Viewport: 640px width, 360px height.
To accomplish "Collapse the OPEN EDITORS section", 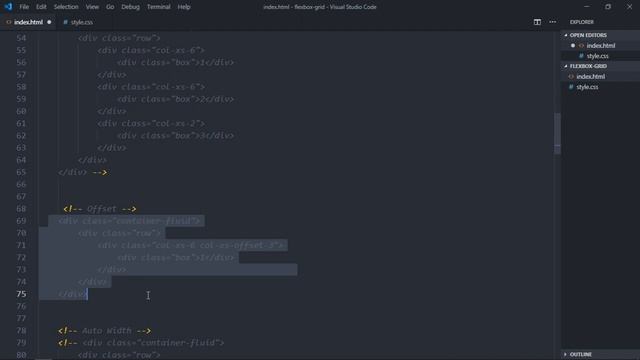I will 588,35.
